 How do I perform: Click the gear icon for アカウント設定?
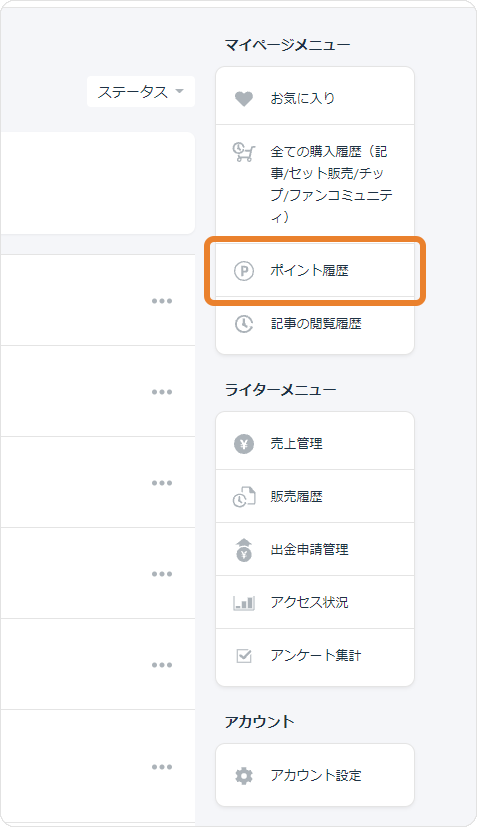pyautogui.click(x=244, y=776)
